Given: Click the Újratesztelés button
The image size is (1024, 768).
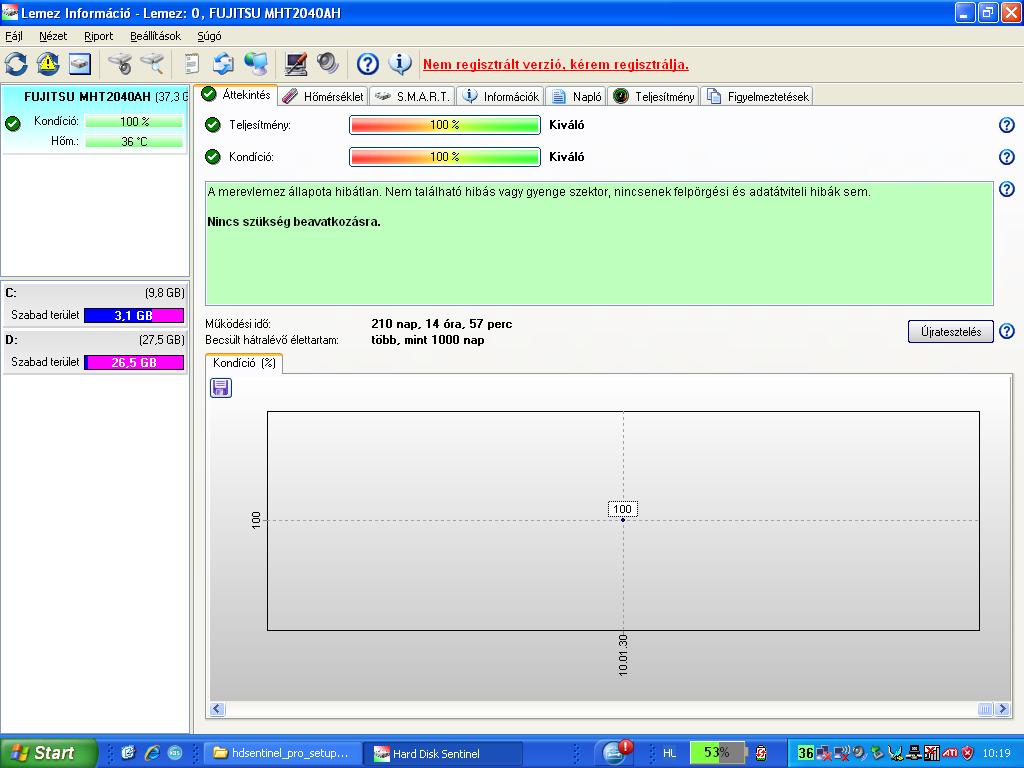Looking at the screenshot, I should click(x=950, y=331).
